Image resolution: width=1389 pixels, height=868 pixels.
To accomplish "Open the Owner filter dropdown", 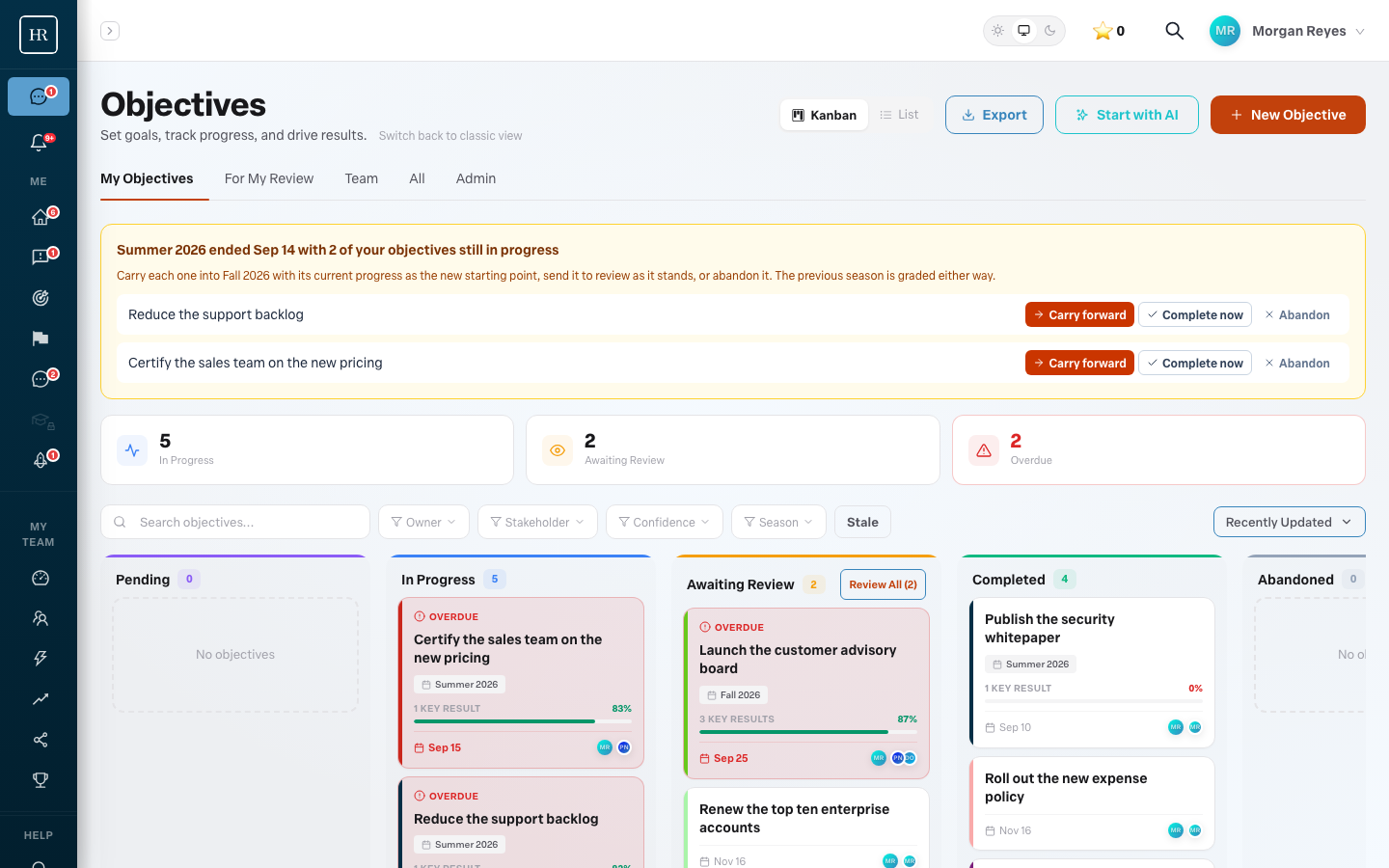I will (423, 522).
